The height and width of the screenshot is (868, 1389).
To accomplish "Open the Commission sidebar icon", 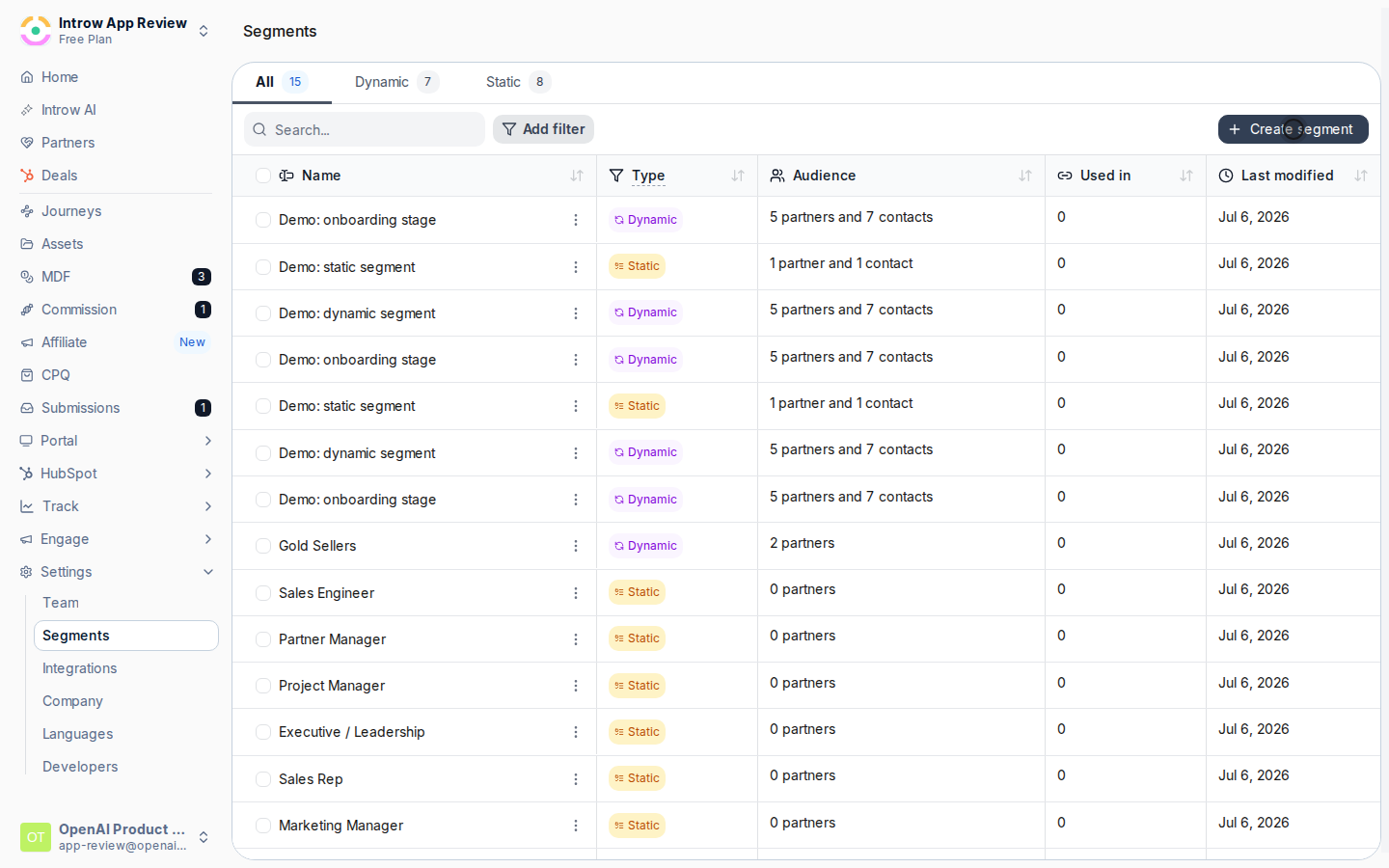I will [x=27, y=310].
